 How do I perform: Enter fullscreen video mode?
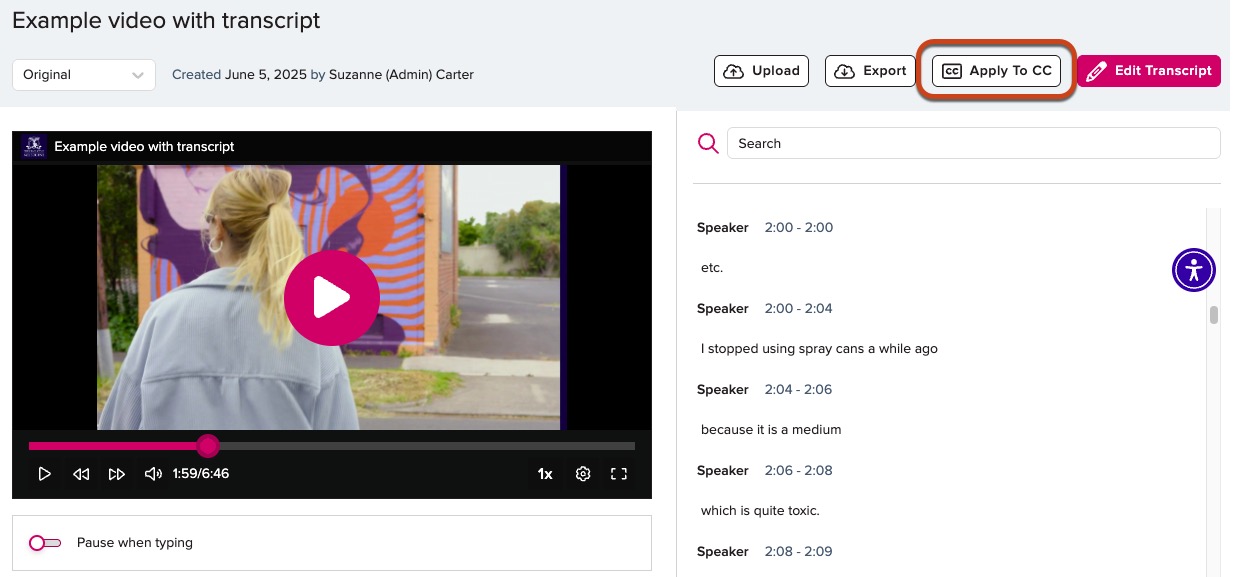[619, 474]
